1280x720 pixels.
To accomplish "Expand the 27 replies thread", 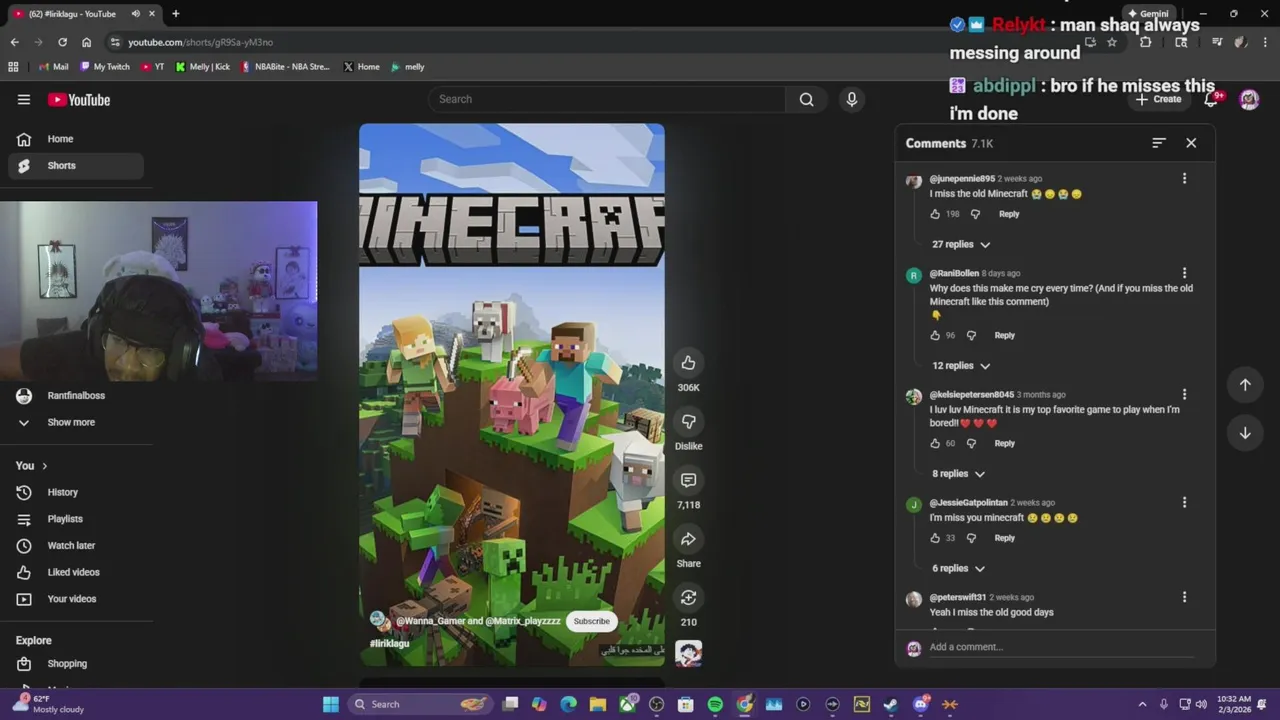I will [x=961, y=244].
